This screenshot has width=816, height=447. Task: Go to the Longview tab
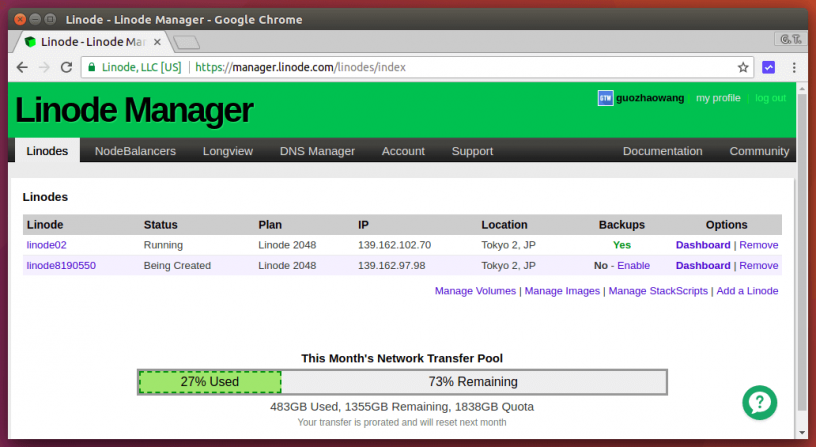coord(227,151)
